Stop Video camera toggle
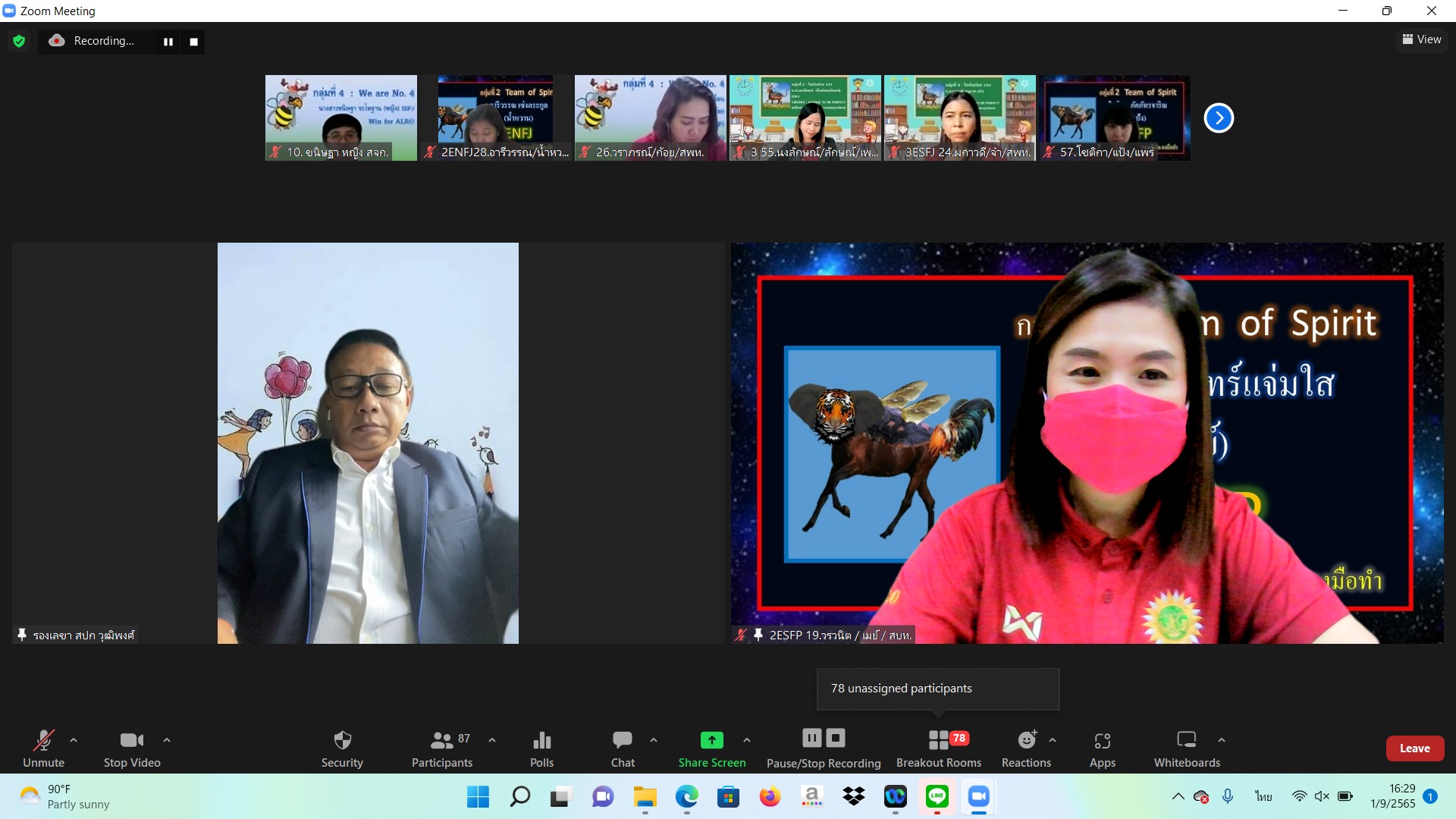Screen dimensions: 1456x819 [132, 748]
